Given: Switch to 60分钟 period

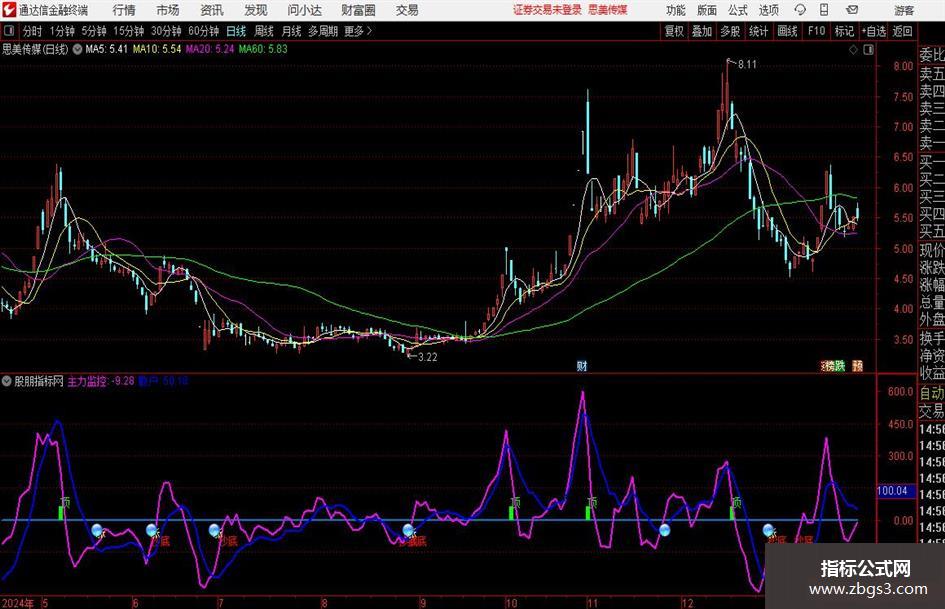Looking at the screenshot, I should (203, 31).
